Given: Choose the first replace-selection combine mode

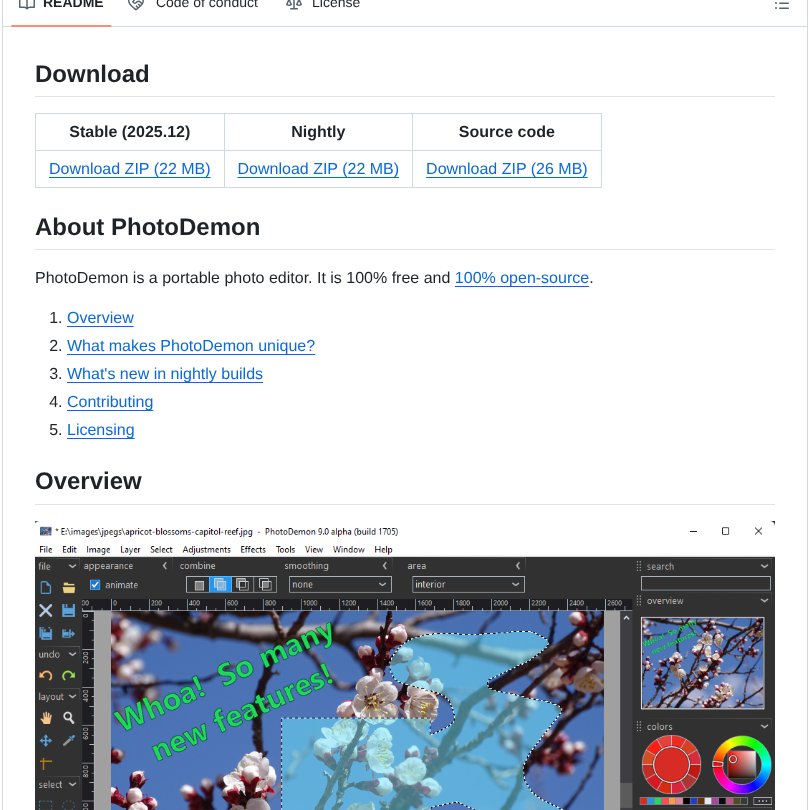Looking at the screenshot, I should click(x=199, y=585).
